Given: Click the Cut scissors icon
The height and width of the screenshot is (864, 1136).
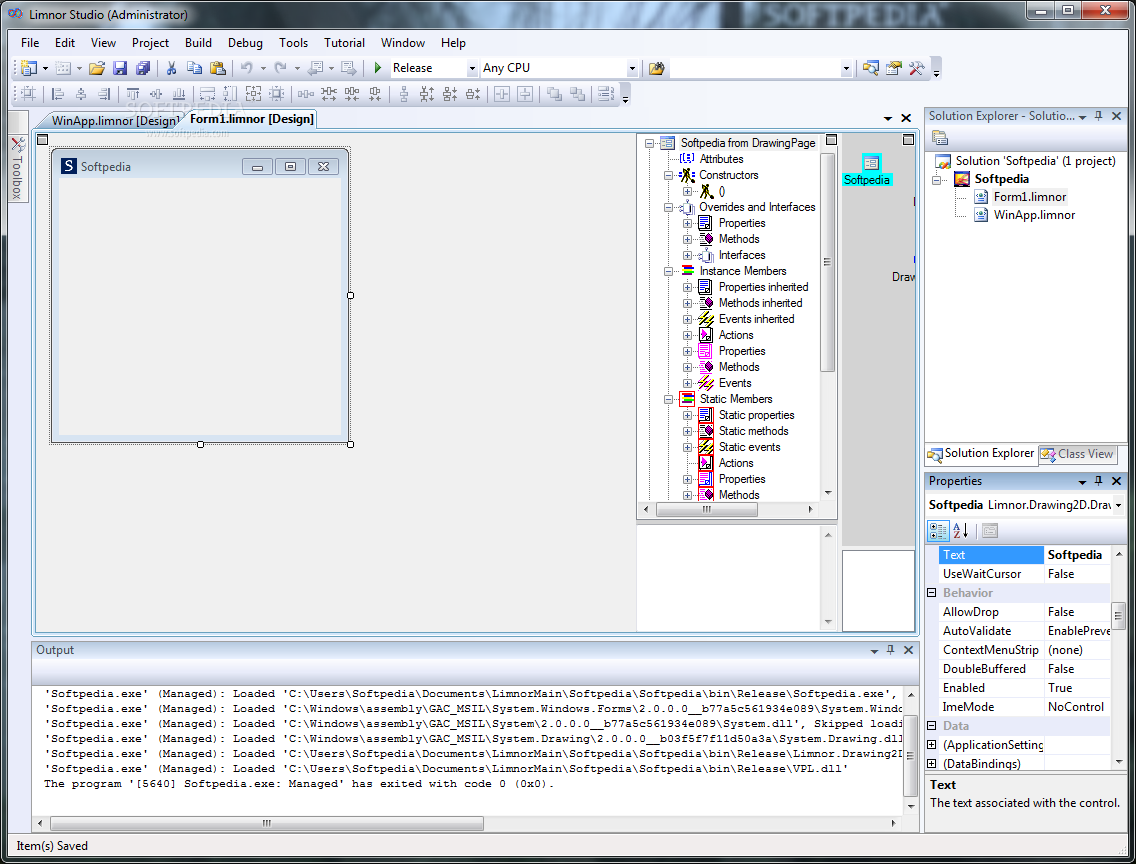Looking at the screenshot, I should pyautogui.click(x=172, y=68).
